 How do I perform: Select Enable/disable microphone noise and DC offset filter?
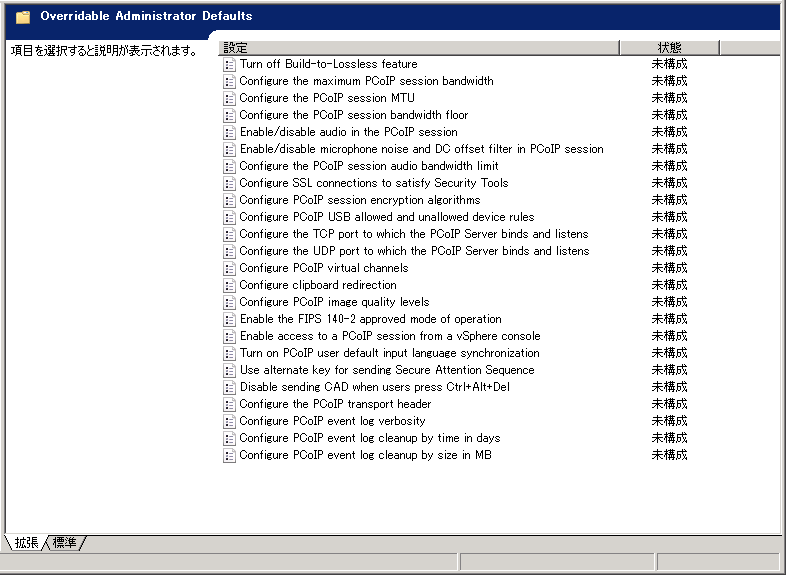[x=422, y=149]
